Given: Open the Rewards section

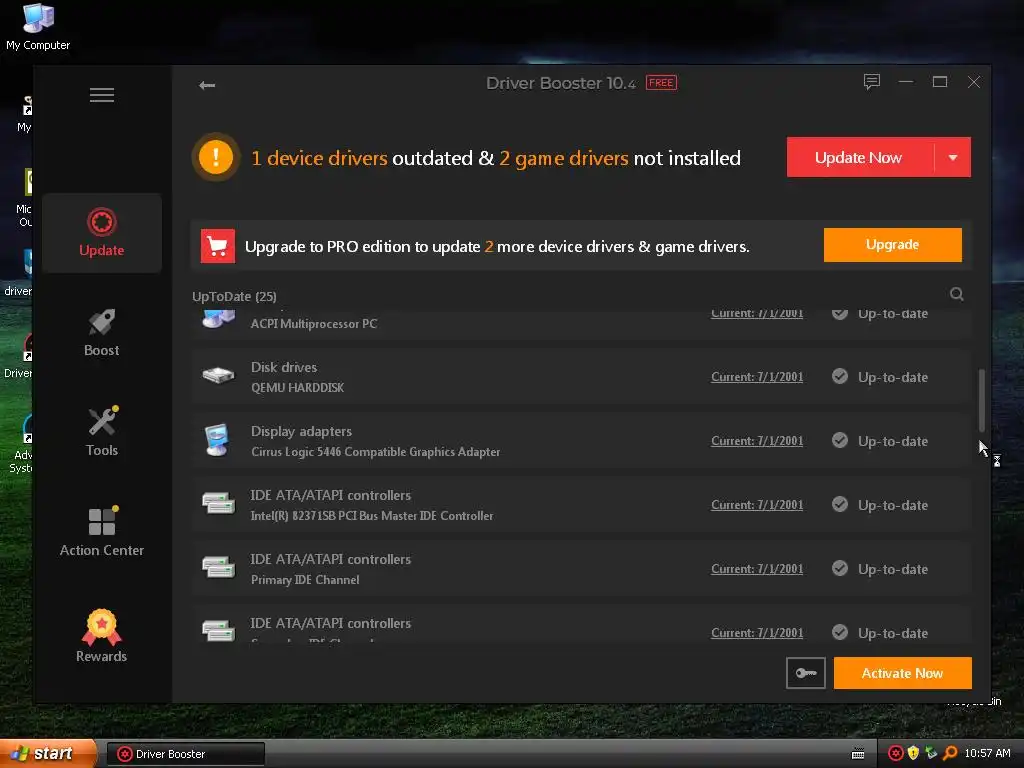Looking at the screenshot, I should click(x=102, y=636).
